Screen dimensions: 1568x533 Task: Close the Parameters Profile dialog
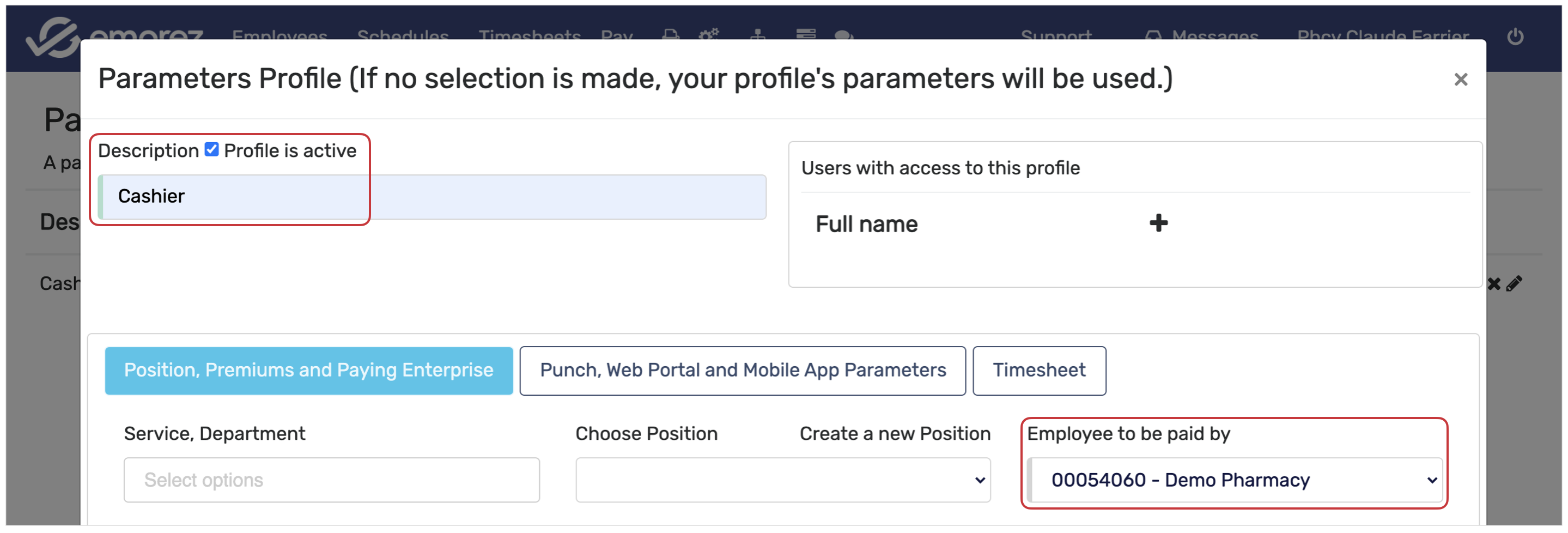1460,79
